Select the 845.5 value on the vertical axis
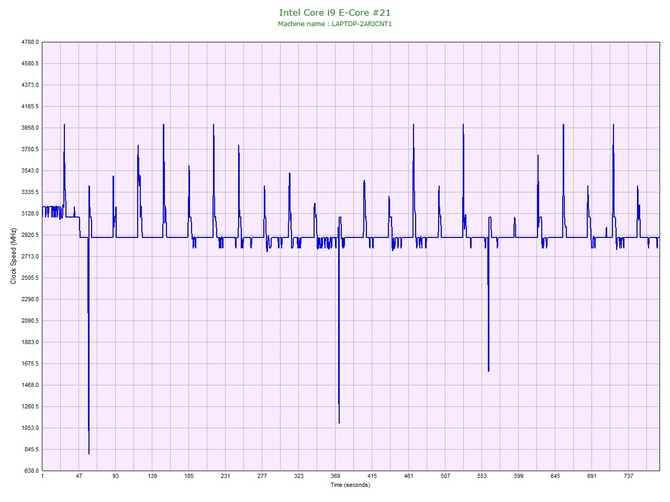Viewport: 670px width, 502px height. tap(31, 449)
